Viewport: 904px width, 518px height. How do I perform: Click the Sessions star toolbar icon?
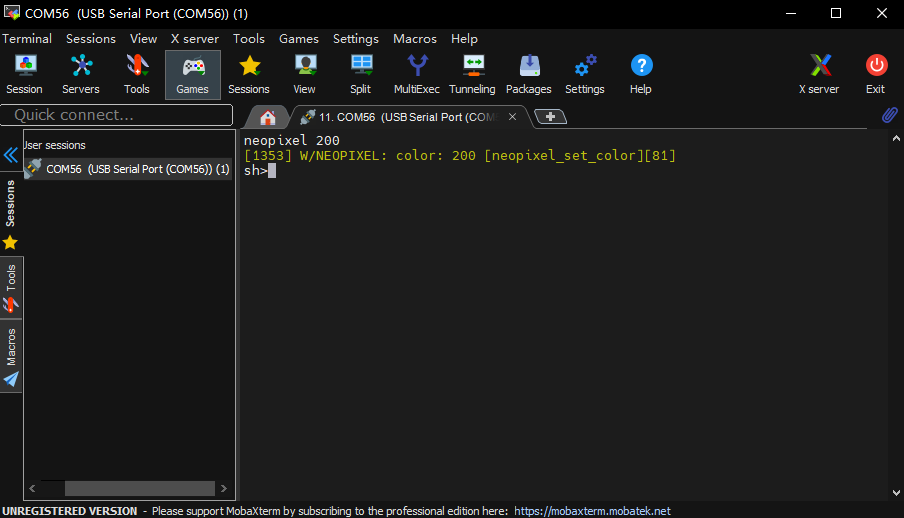click(x=248, y=74)
